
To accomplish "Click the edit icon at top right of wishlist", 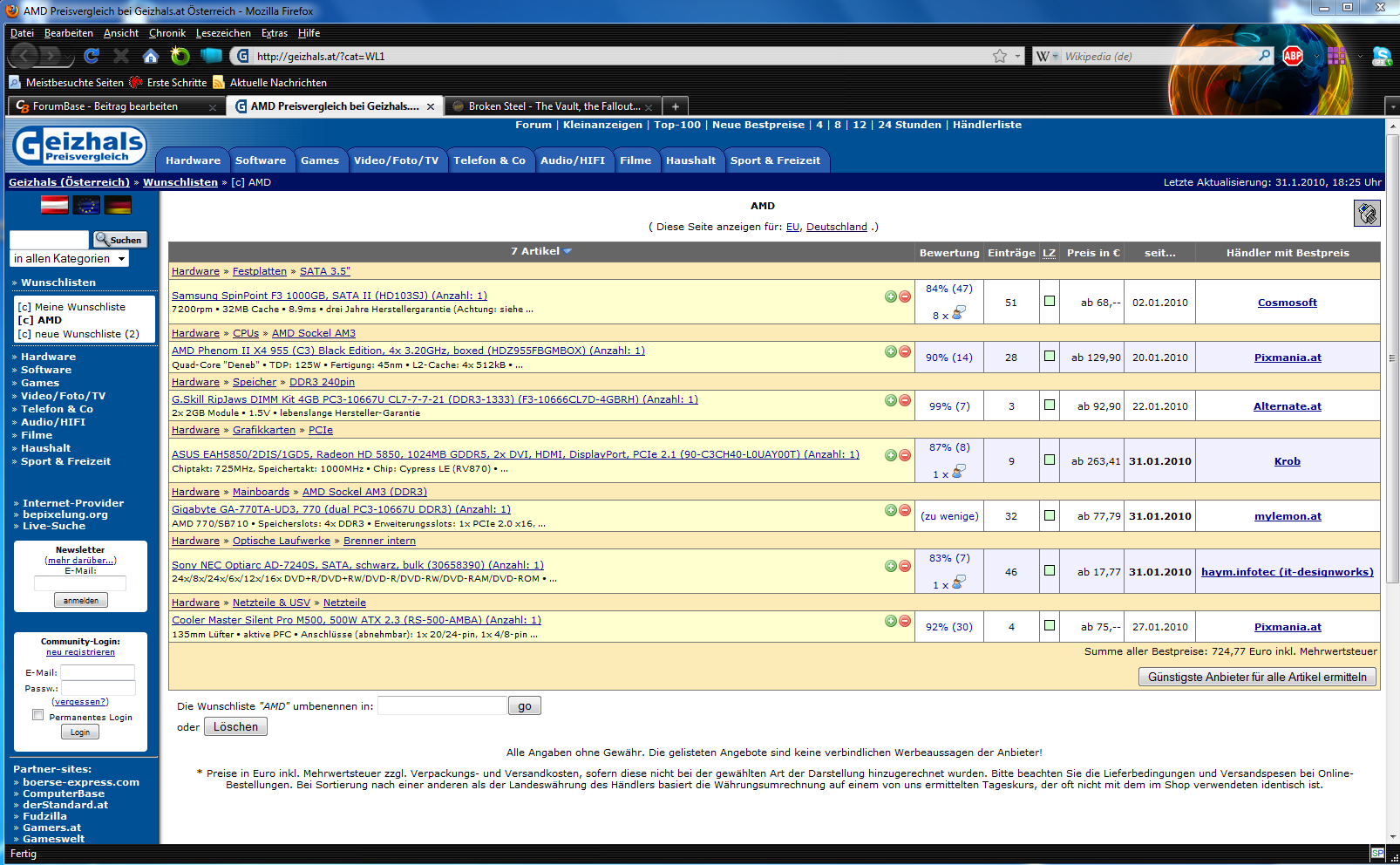I will 1367,213.
